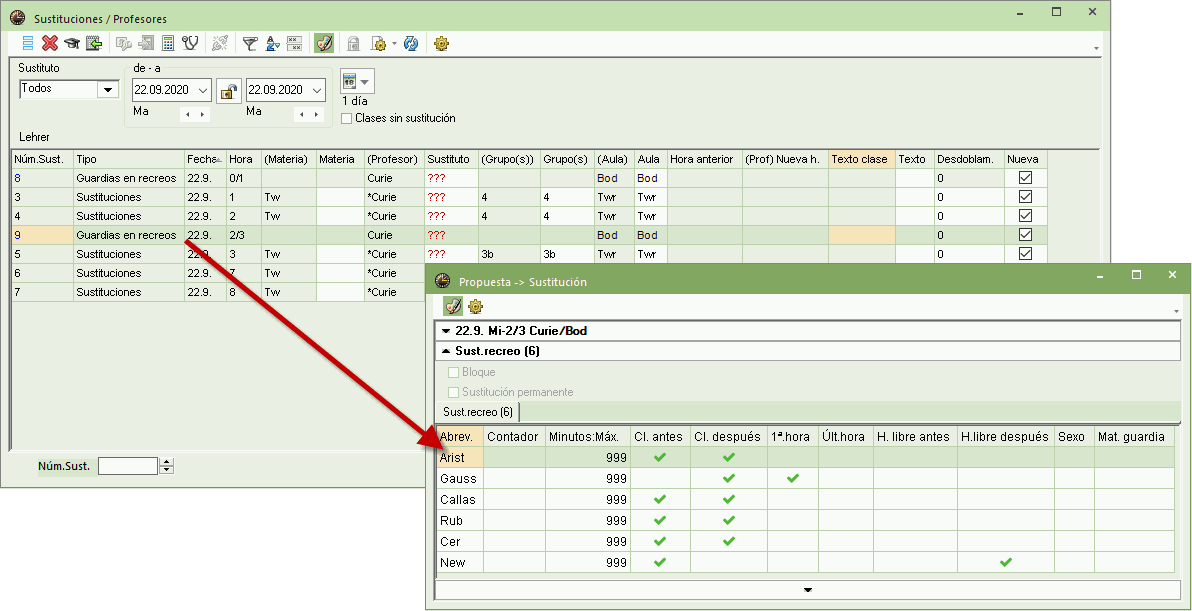The image size is (1192, 611).
Task: Click the palette icon in the Sustituciones toolbar
Action: point(324,43)
